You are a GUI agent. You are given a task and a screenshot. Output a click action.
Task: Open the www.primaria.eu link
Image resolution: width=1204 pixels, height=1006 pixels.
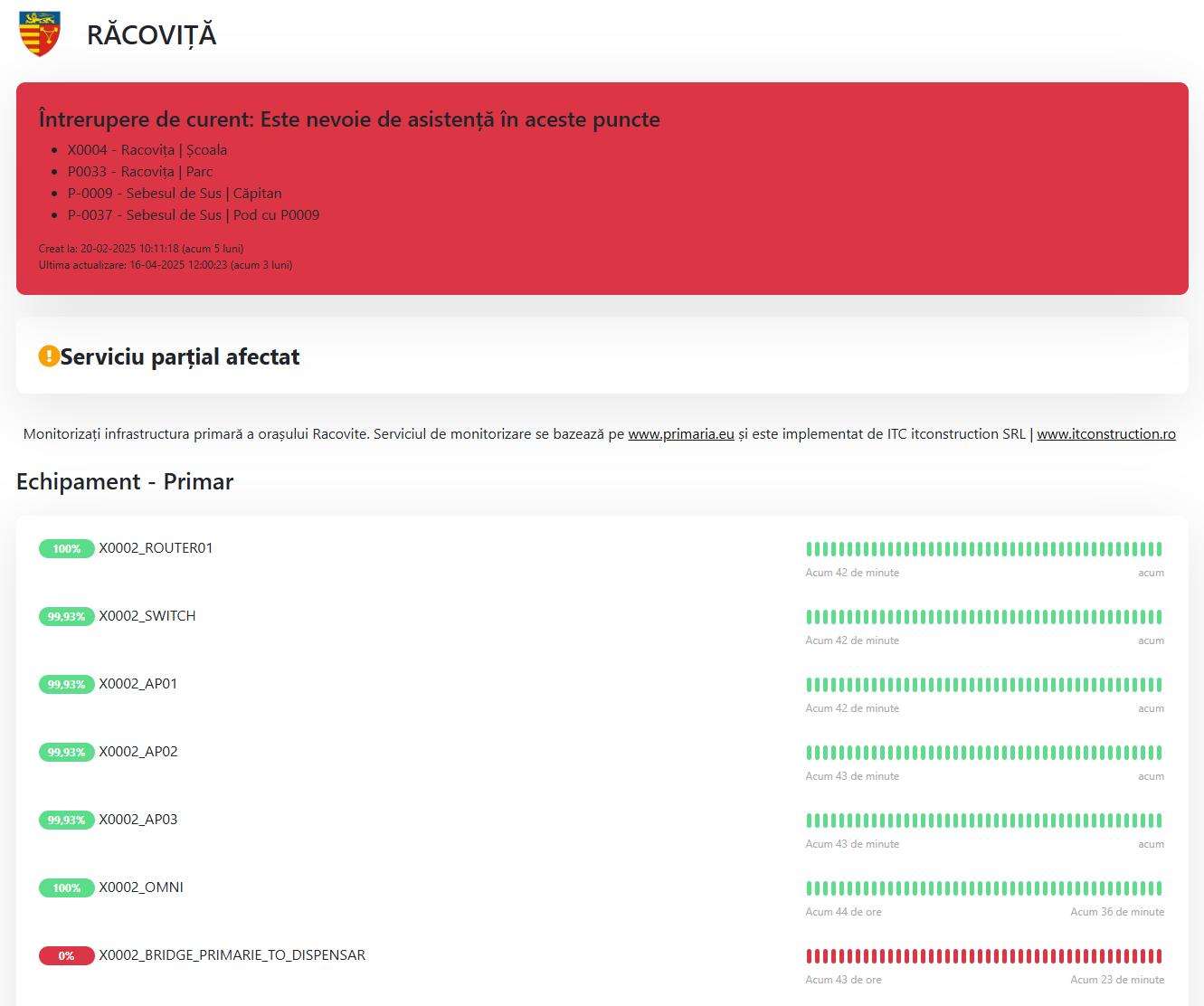[680, 434]
